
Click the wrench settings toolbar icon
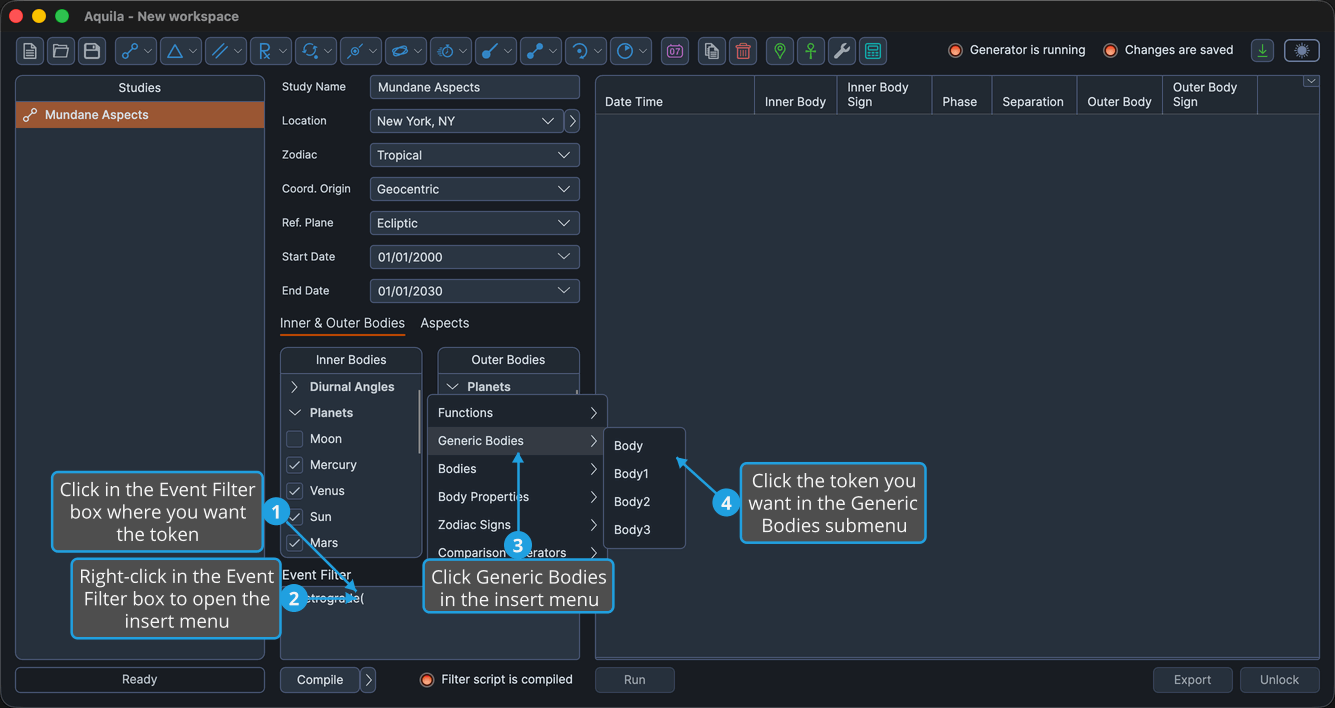click(842, 51)
